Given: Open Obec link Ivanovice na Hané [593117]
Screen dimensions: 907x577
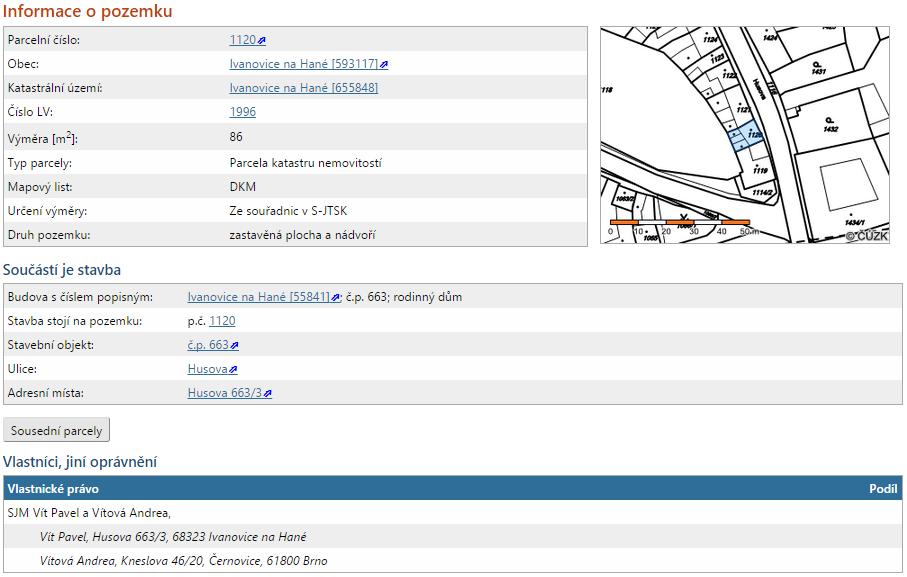Looking at the screenshot, I should click(304, 64).
